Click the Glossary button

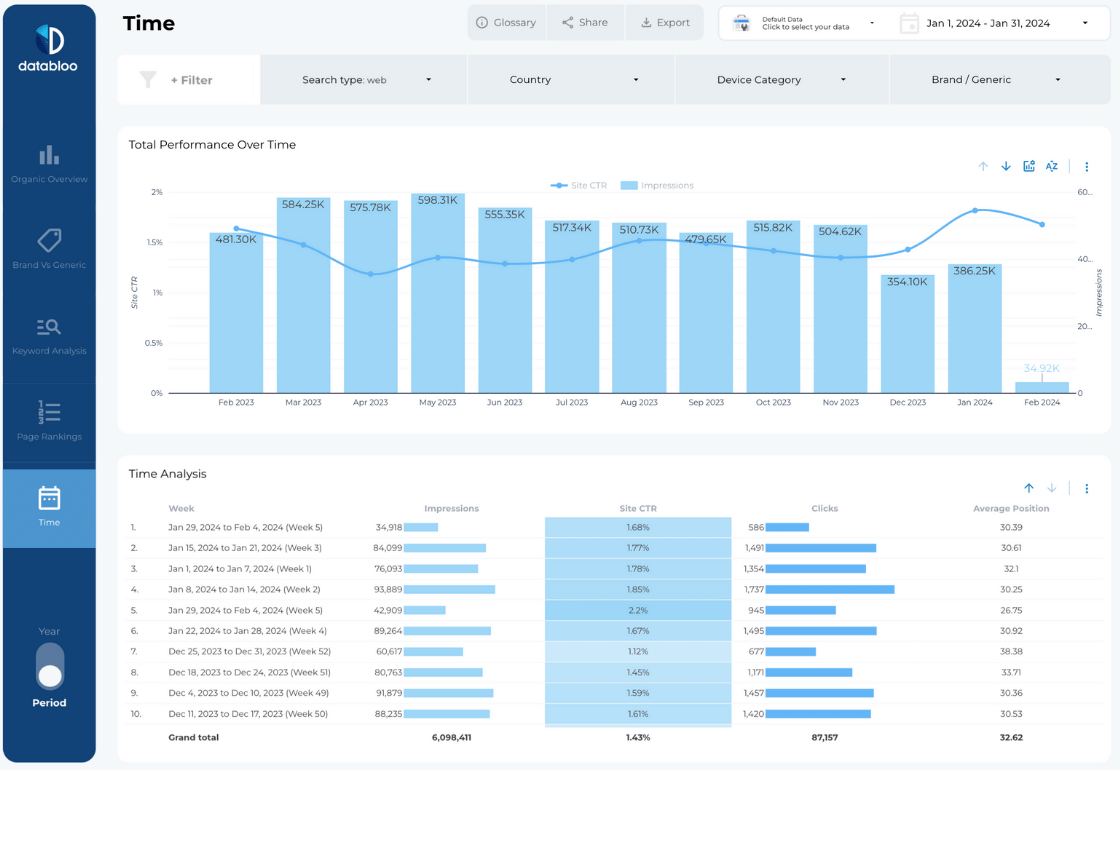(x=506, y=23)
